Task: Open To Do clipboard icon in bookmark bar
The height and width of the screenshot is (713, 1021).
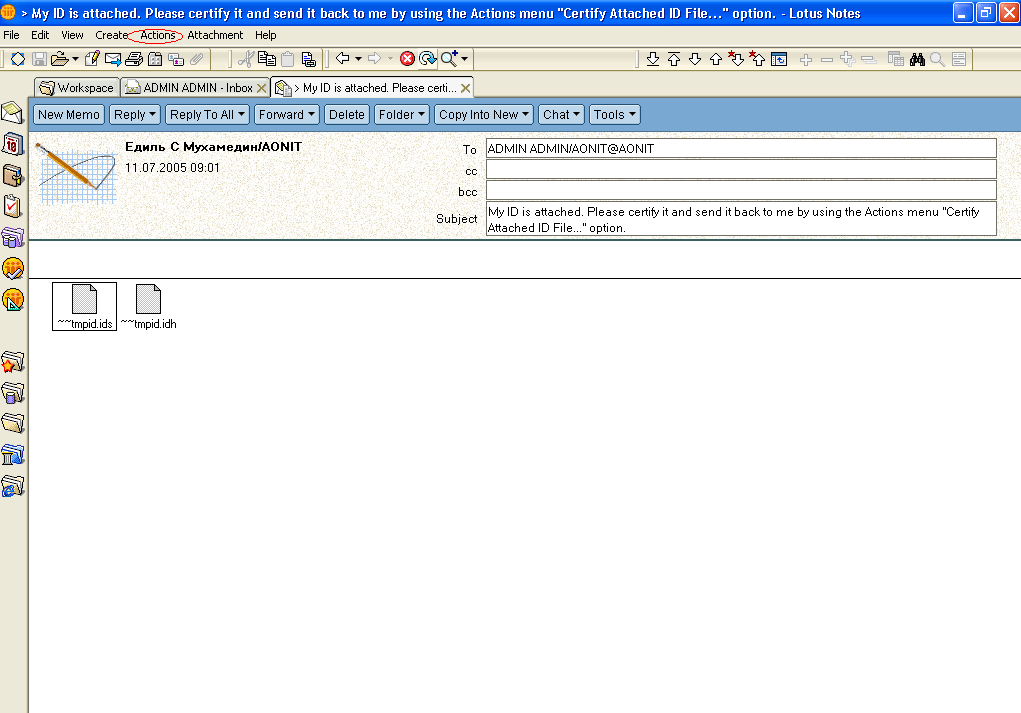Action: [x=12, y=206]
